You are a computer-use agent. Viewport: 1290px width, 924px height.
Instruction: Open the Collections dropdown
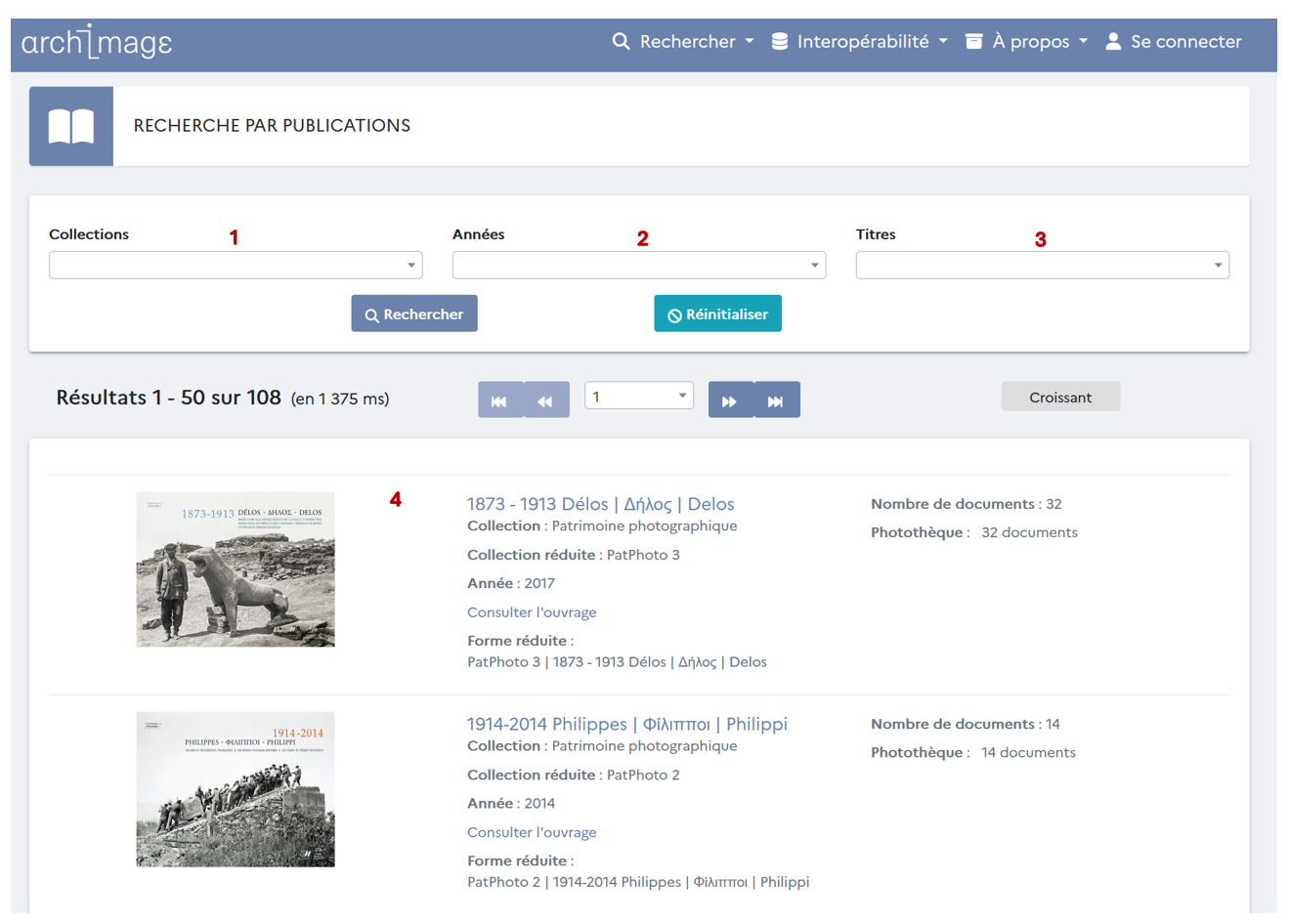(x=236, y=265)
